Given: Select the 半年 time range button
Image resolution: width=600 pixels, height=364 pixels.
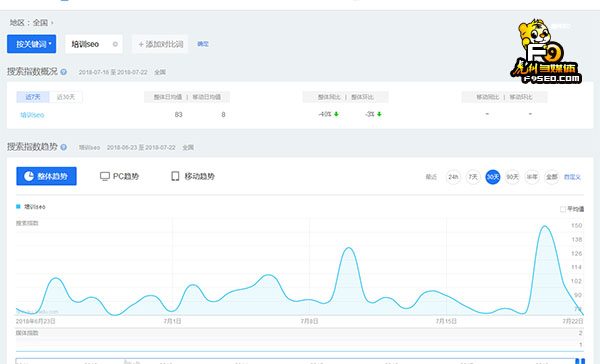Looking at the screenshot, I should (x=532, y=177).
